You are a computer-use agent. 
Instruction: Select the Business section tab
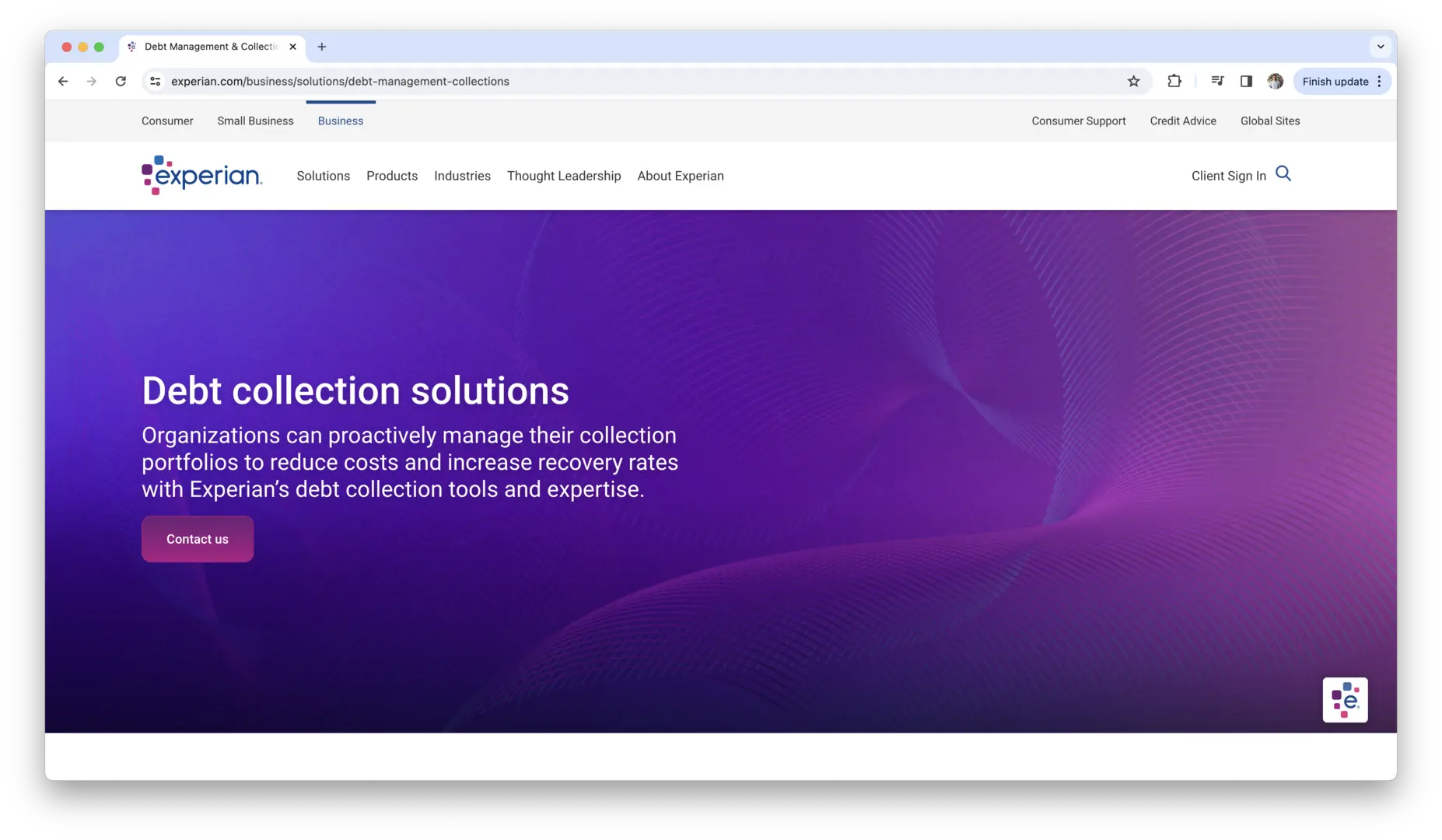341,121
